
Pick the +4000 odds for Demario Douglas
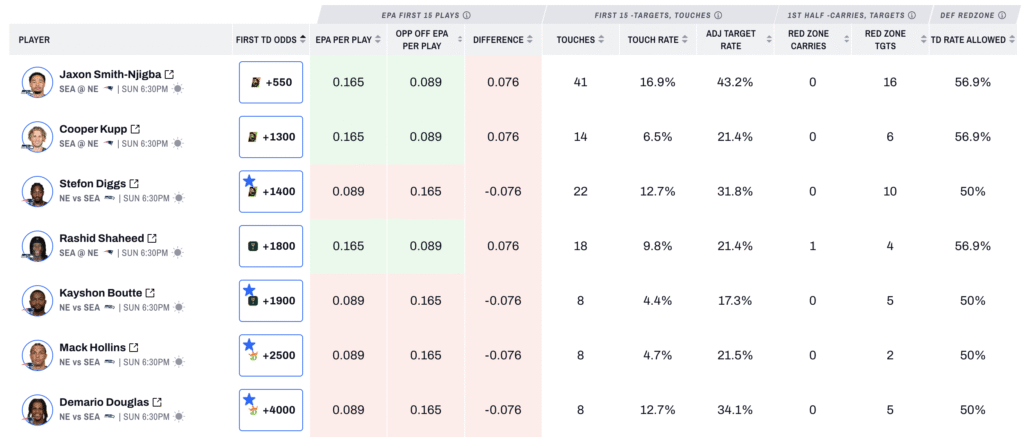tap(270, 410)
